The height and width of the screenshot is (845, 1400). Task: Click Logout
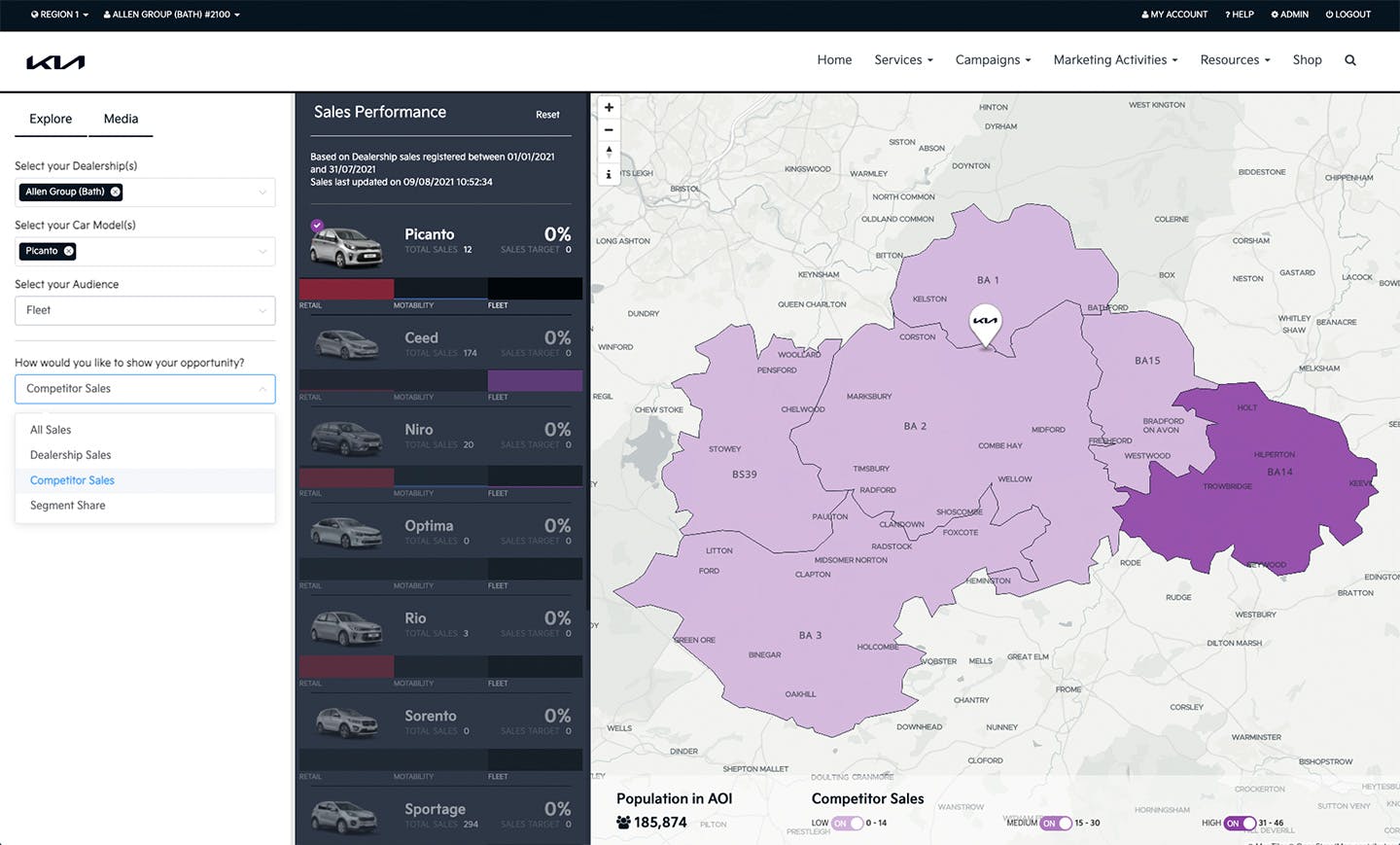click(x=1348, y=15)
